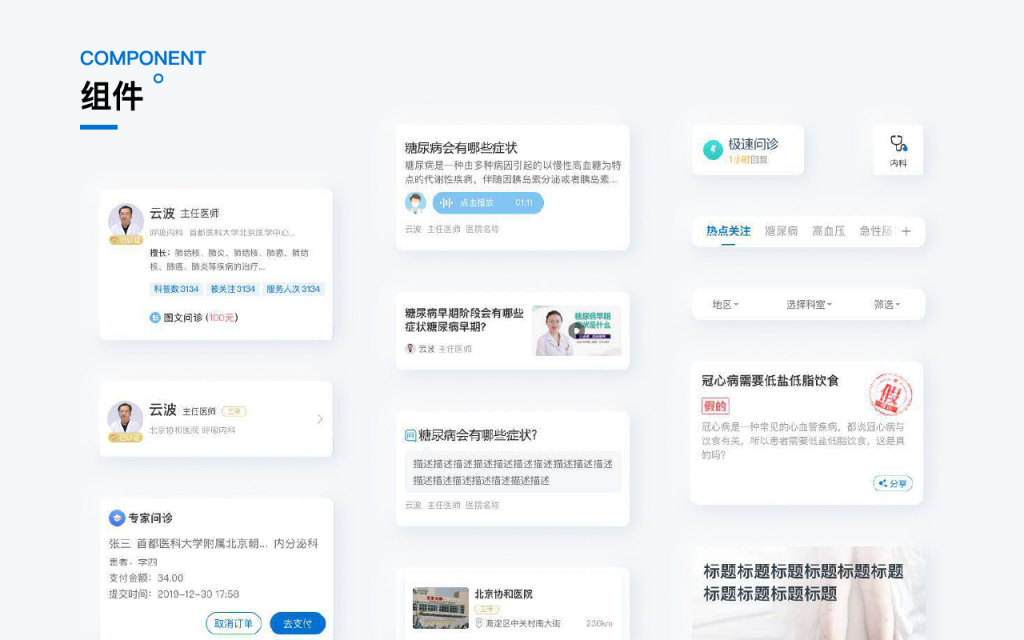
Task: Open the 北京协和医院 hospital photo thumbnail
Action: (x=440, y=608)
